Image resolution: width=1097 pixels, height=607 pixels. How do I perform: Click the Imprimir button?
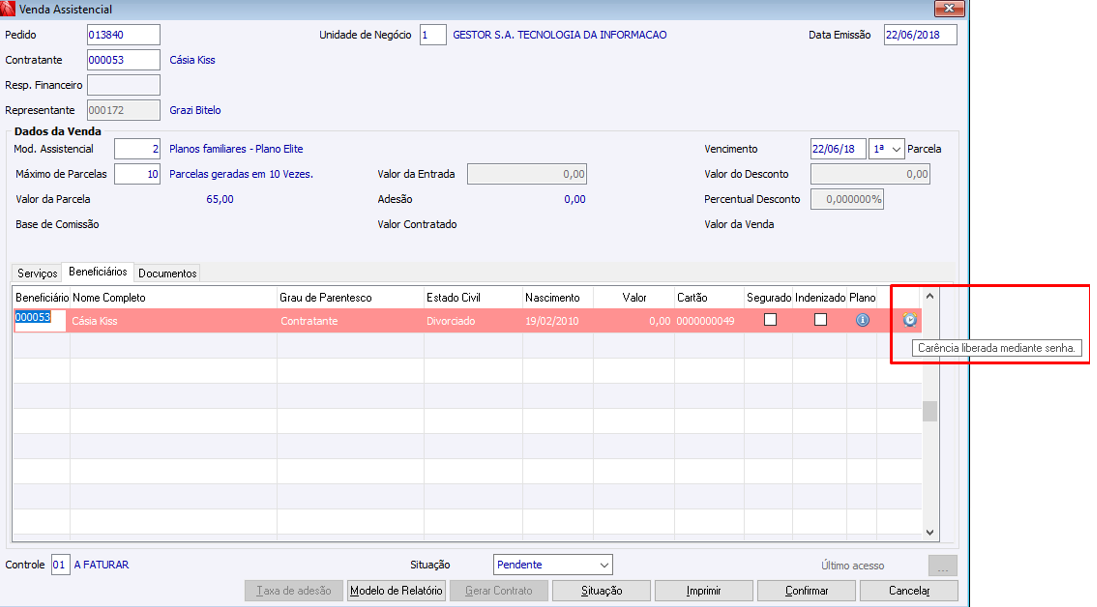[x=704, y=591]
